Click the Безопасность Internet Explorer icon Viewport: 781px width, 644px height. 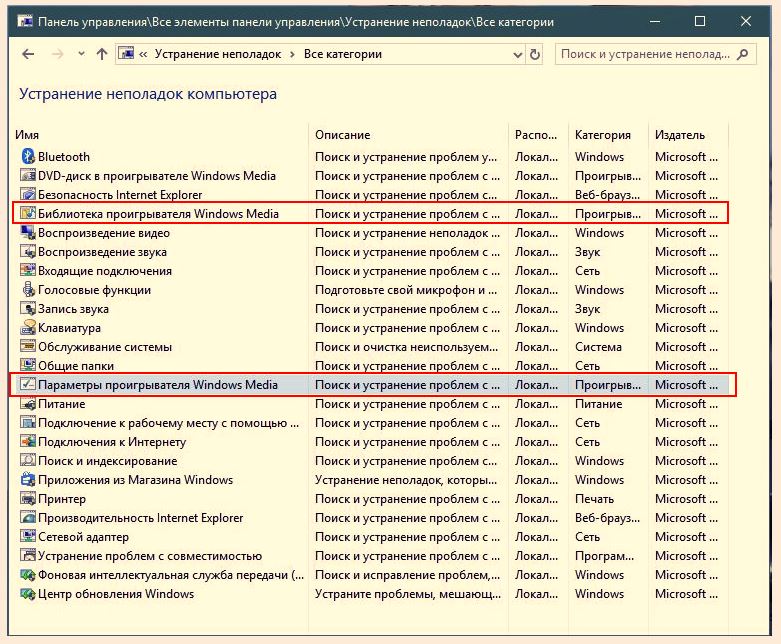point(28,194)
